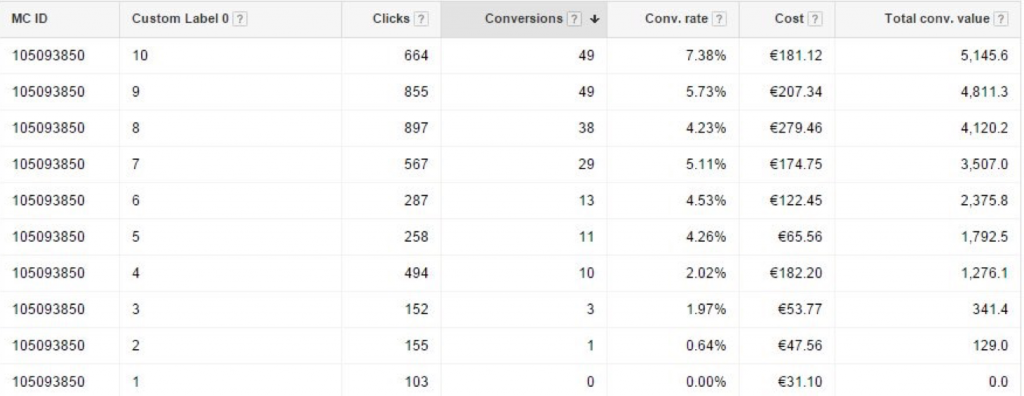Toggle the Conversions descending sort arrow
This screenshot has height=396, width=1024.
point(594,19)
